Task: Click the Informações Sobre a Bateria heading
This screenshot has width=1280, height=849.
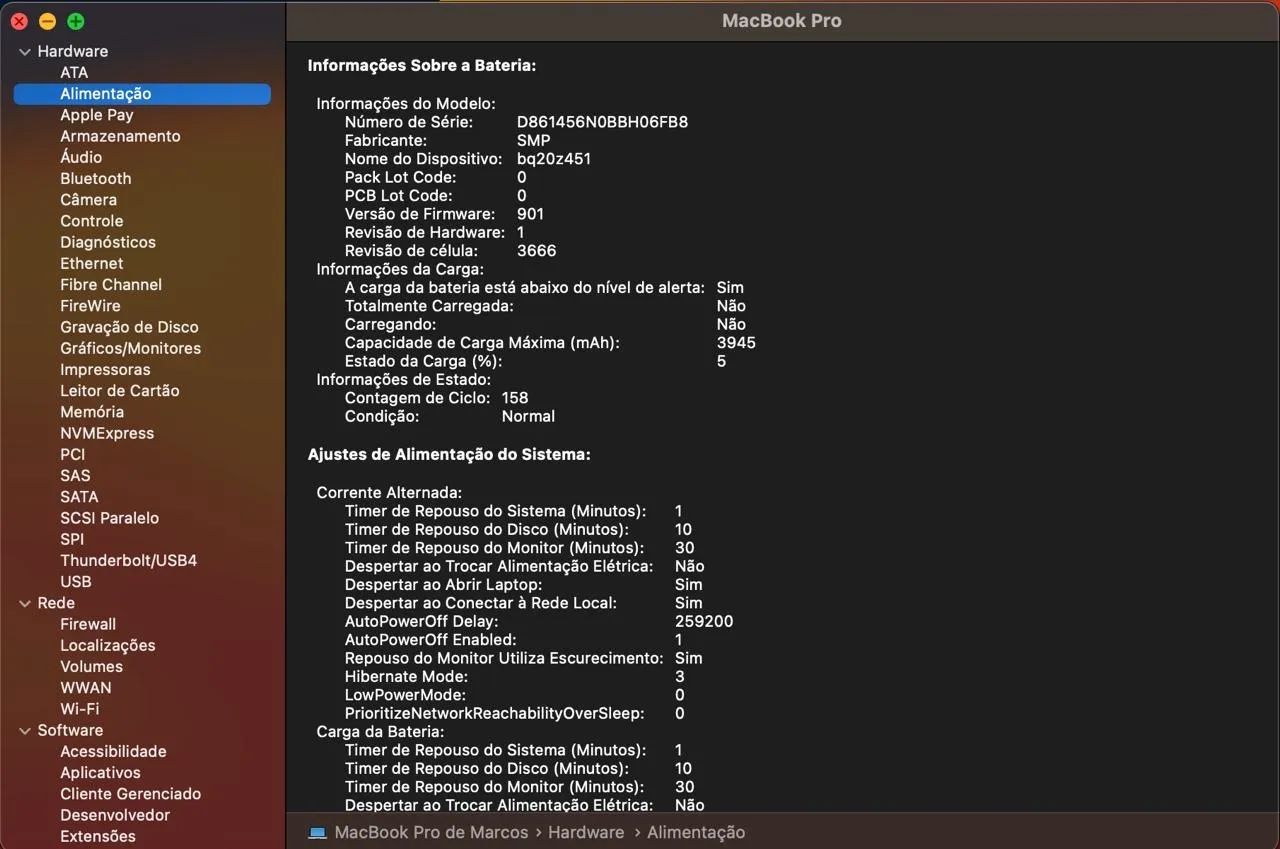Action: 422,66
